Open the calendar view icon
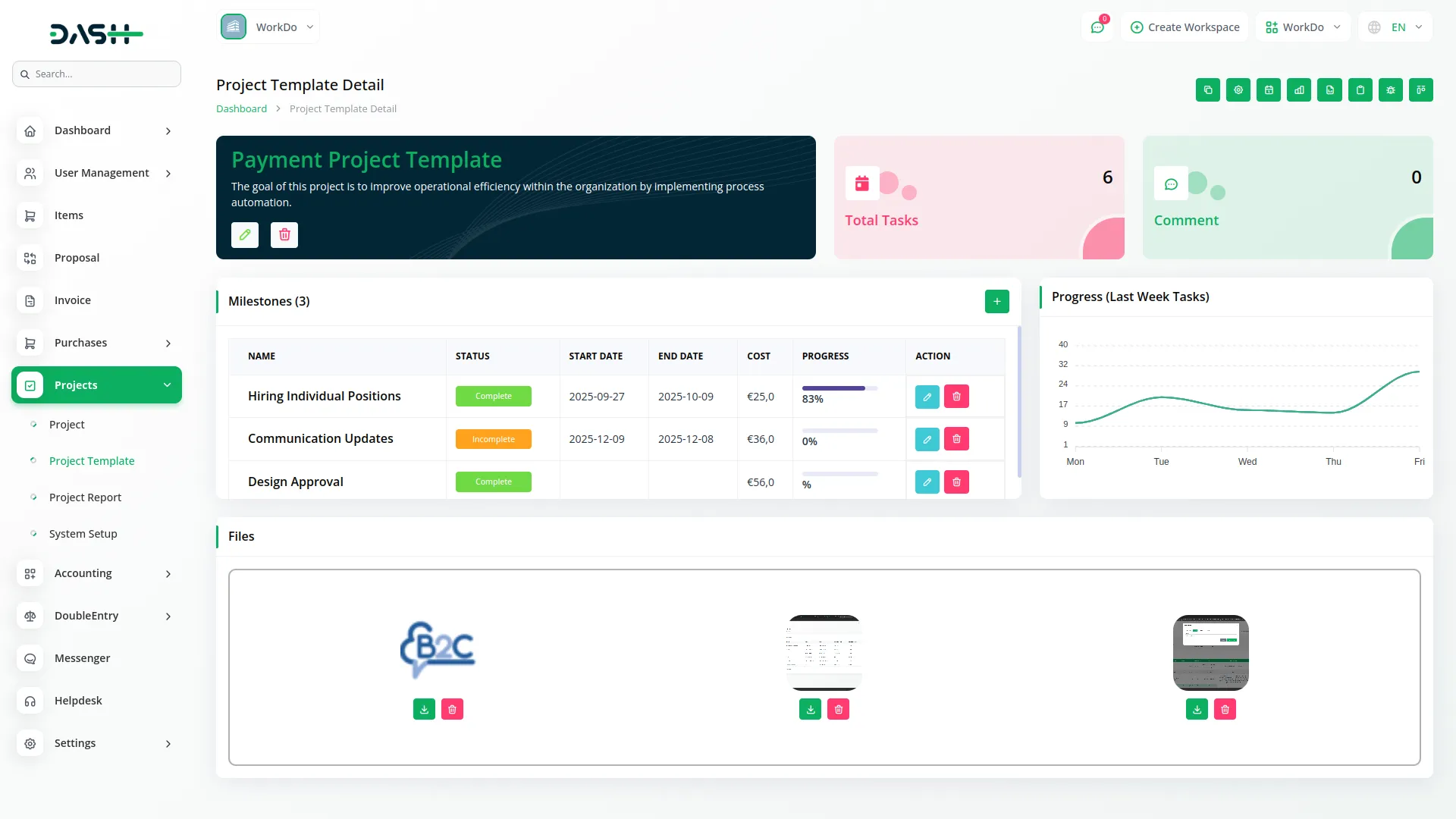The width and height of the screenshot is (1456, 819). pyautogui.click(x=1269, y=89)
